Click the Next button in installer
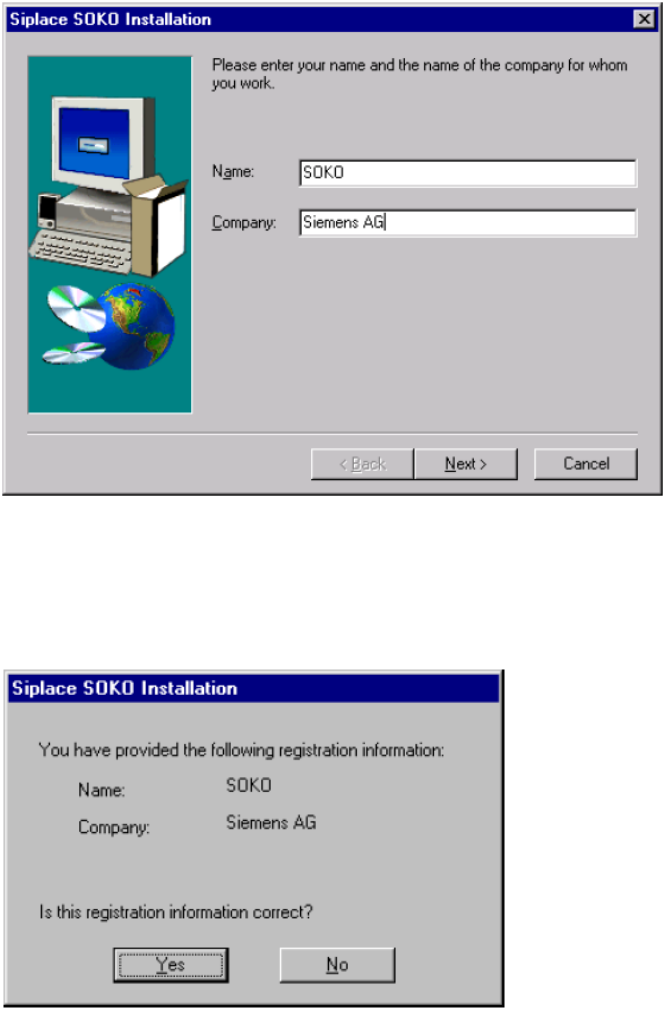The height and width of the screenshot is (1009, 664). (466, 464)
